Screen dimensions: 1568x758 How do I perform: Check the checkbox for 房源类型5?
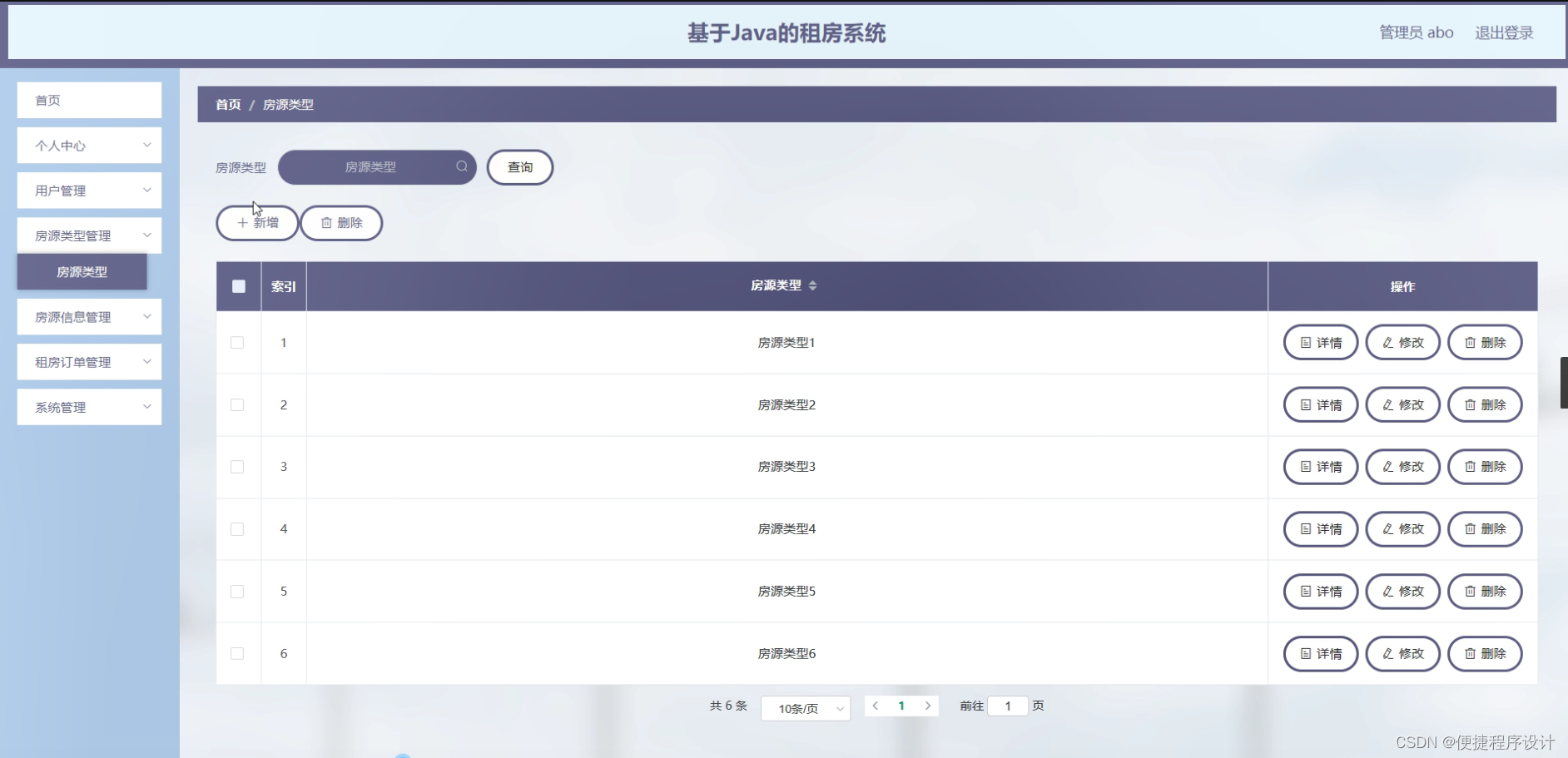click(x=237, y=591)
